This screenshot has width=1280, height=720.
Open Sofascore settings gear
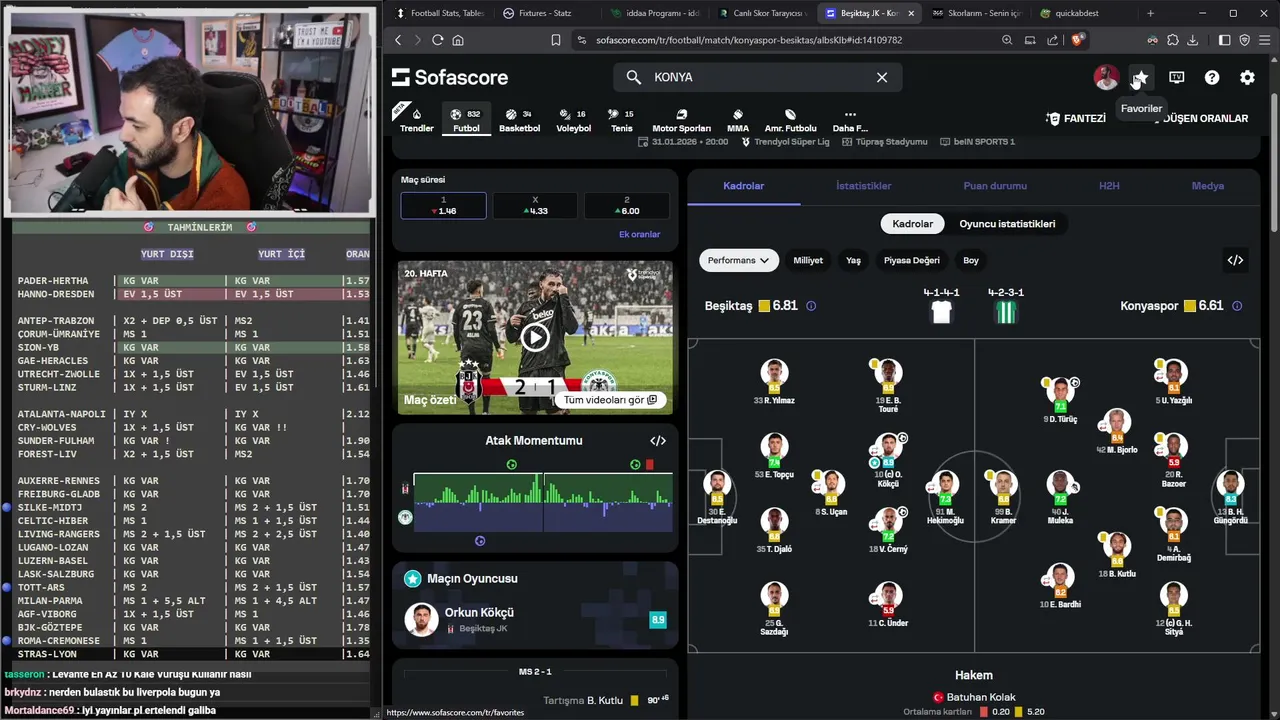click(1247, 77)
